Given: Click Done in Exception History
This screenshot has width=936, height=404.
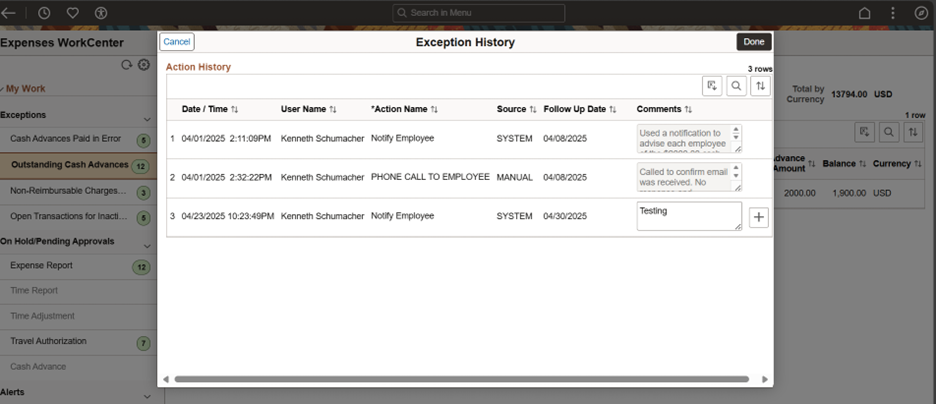Looking at the screenshot, I should [754, 42].
